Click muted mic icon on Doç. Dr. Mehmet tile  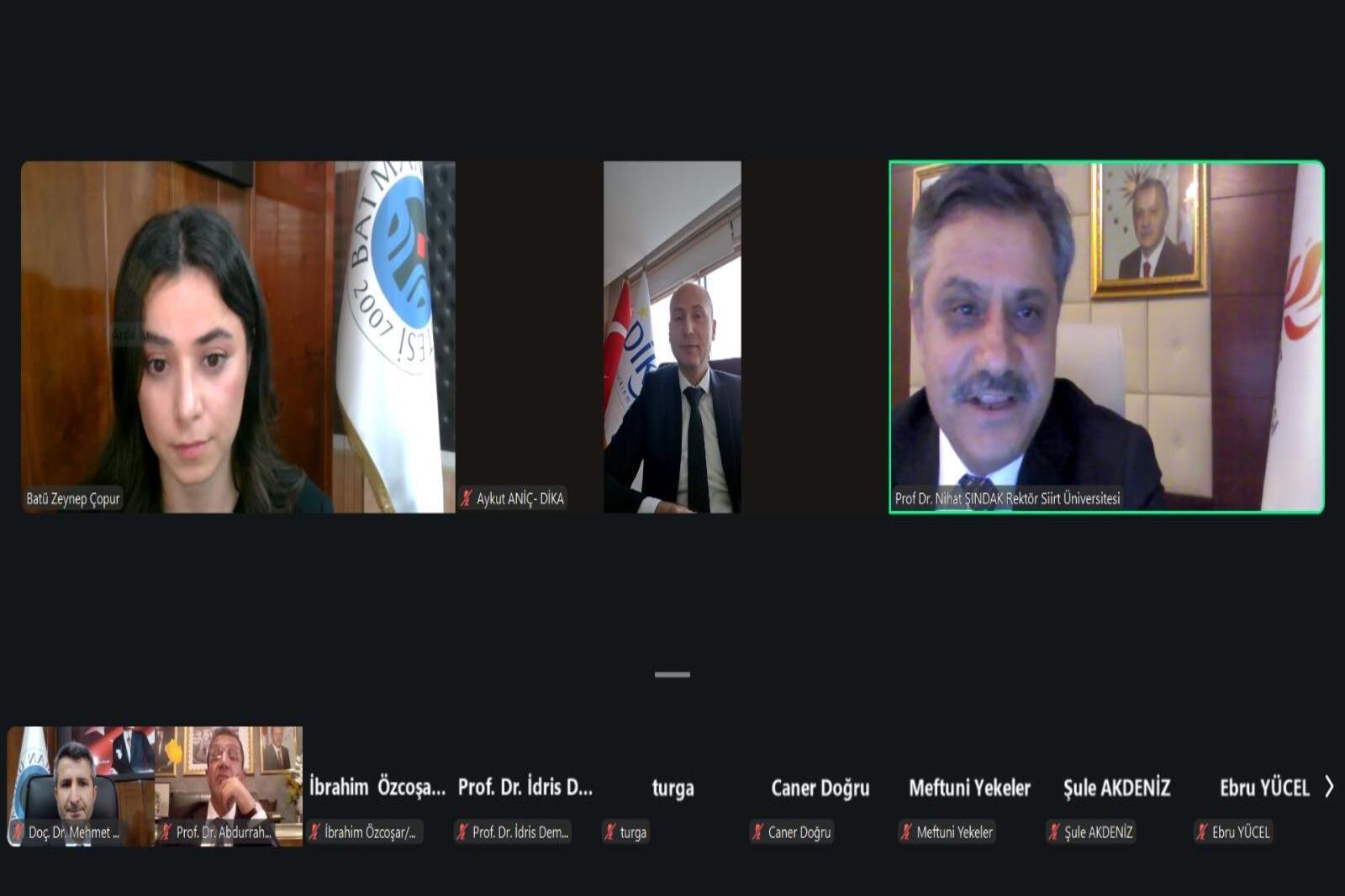tap(18, 832)
